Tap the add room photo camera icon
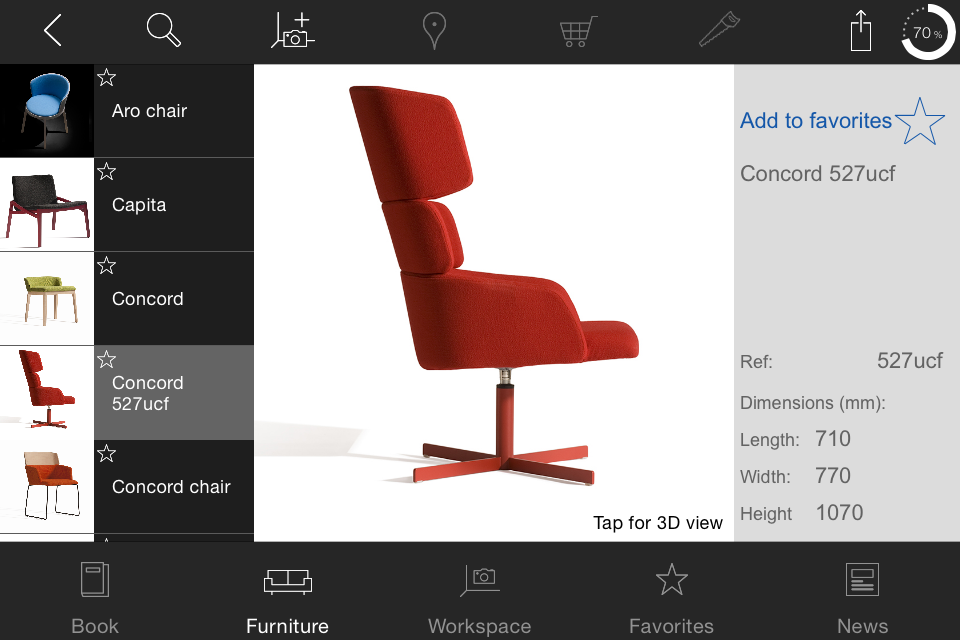960x640 pixels. (x=293, y=31)
